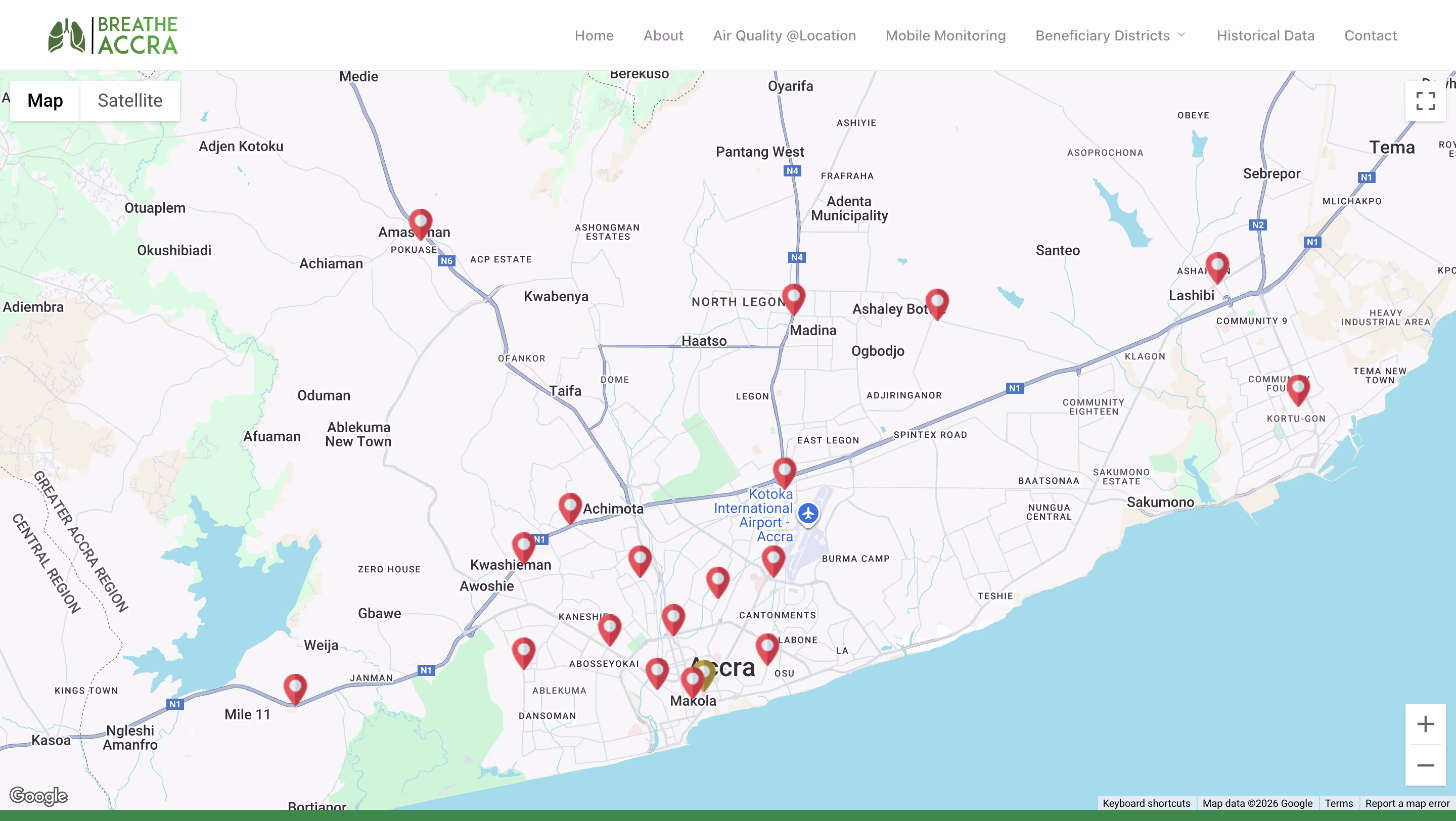Open the Historical Data page

pos(1265,35)
